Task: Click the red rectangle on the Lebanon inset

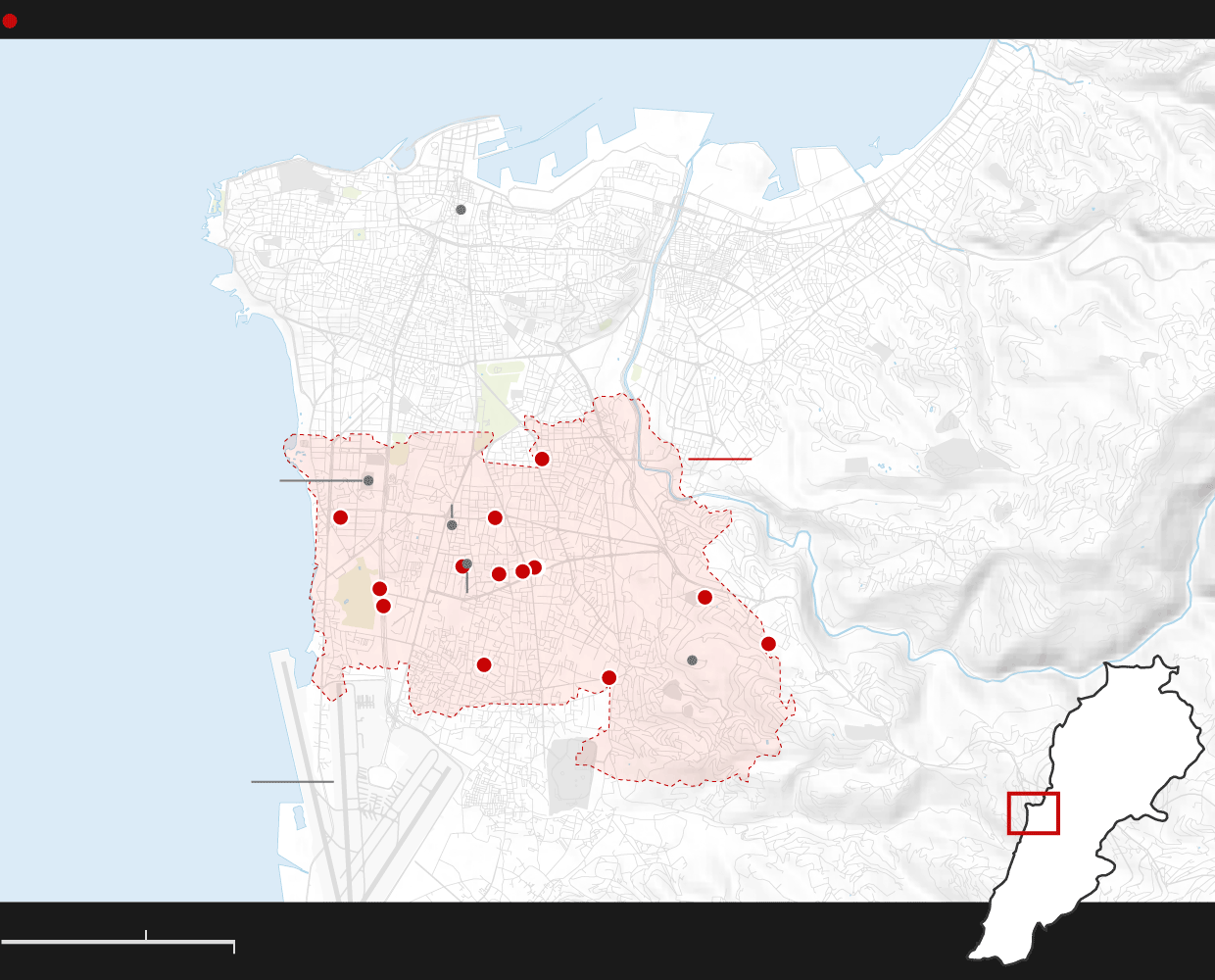Action: pos(1033,813)
